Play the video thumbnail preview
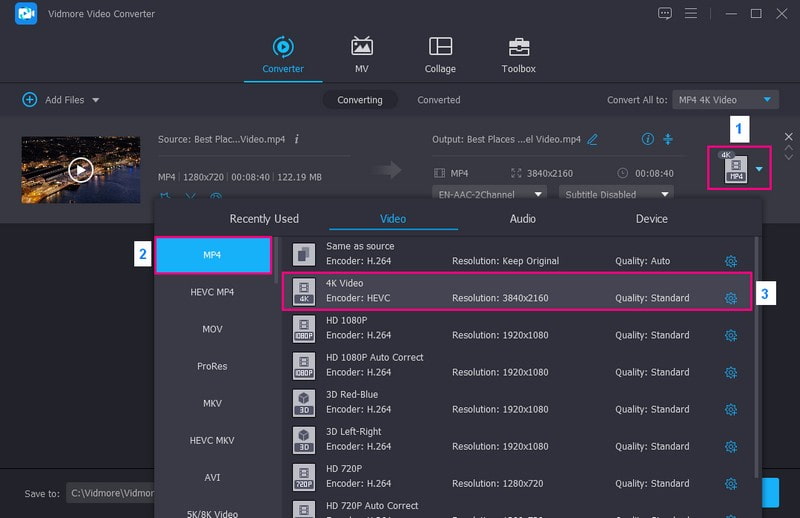Screen dimensions: 800x518 tap(81, 170)
